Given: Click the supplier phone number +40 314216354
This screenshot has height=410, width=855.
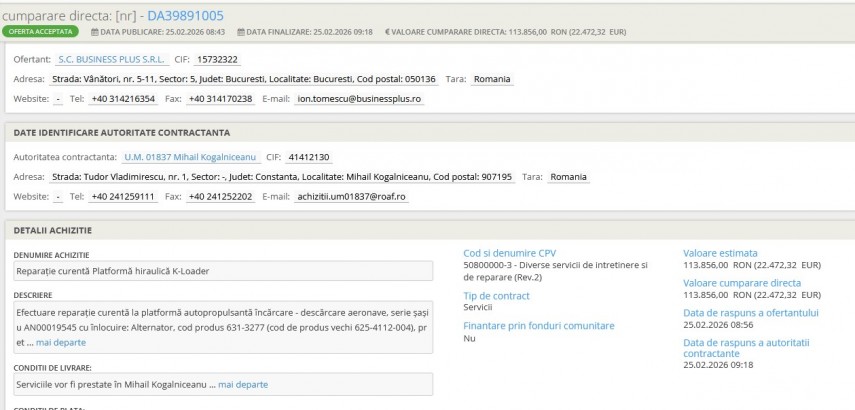Looking at the screenshot, I should (x=123, y=99).
